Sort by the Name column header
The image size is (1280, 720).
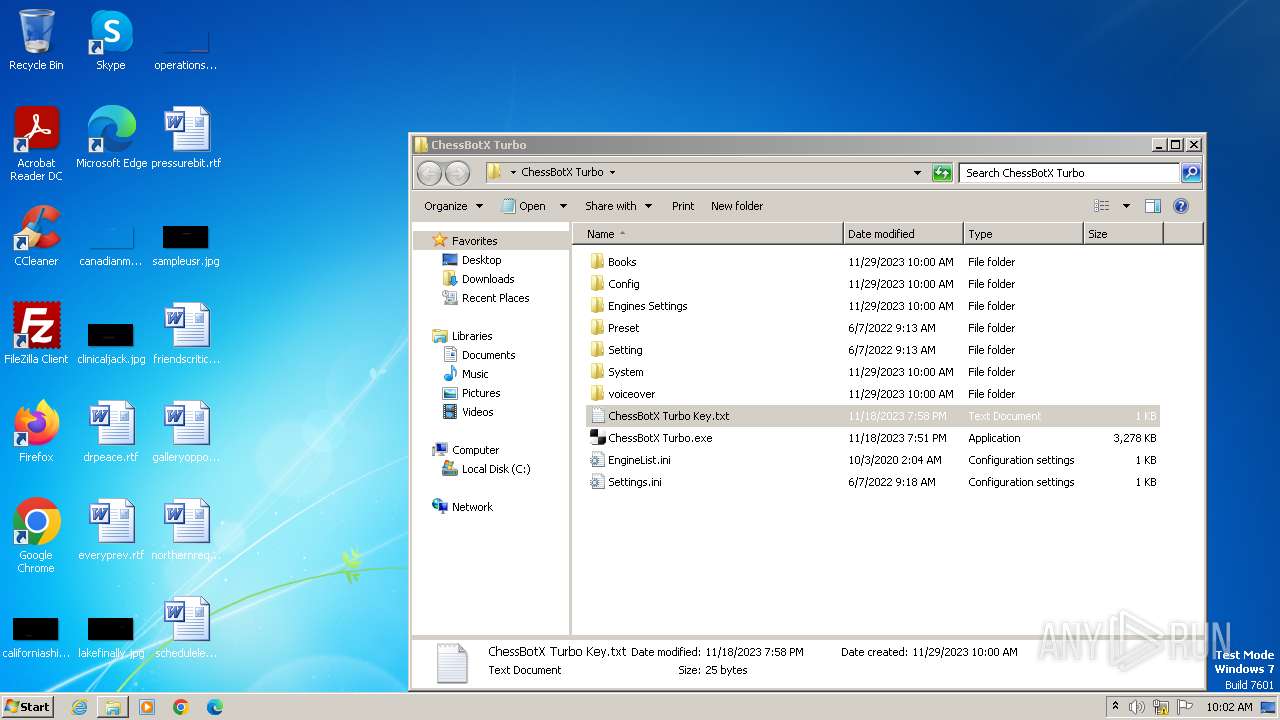[x=708, y=234]
